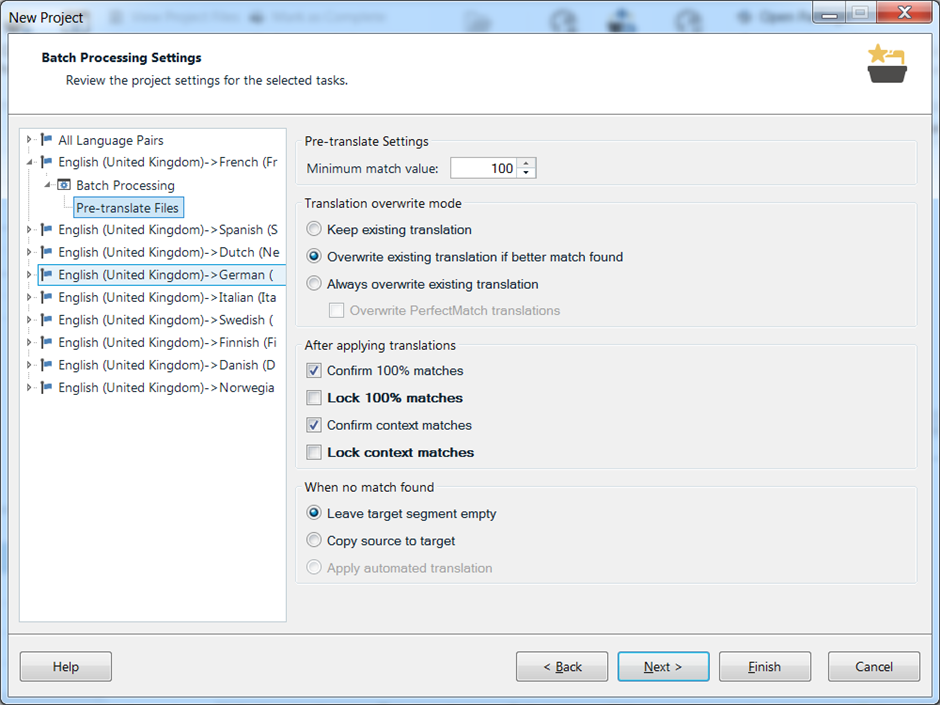Select the All Language Pairs tree item
This screenshot has height=705, width=940.
(111, 140)
